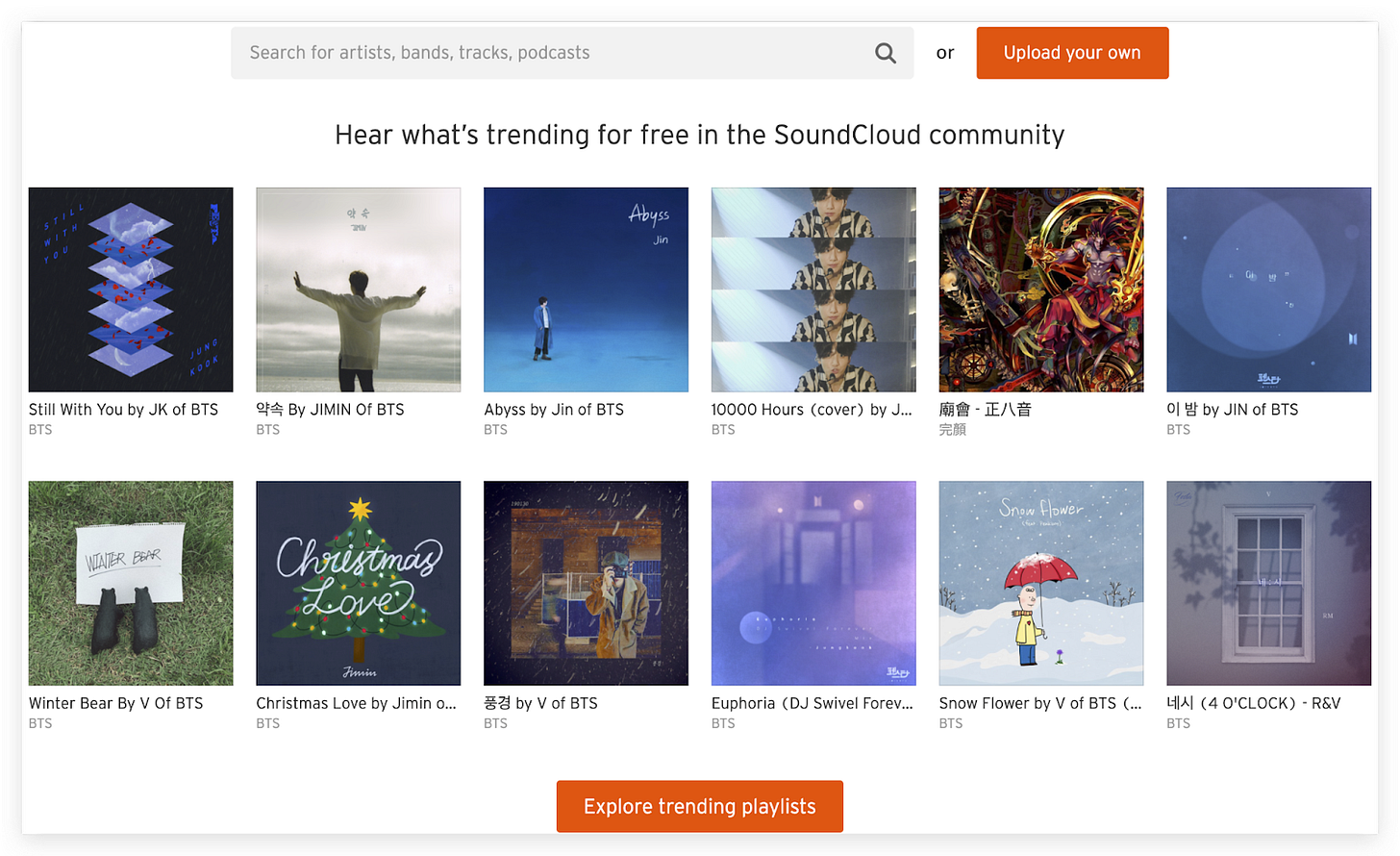Select track title Still With You by JK of BTS

coord(123,410)
